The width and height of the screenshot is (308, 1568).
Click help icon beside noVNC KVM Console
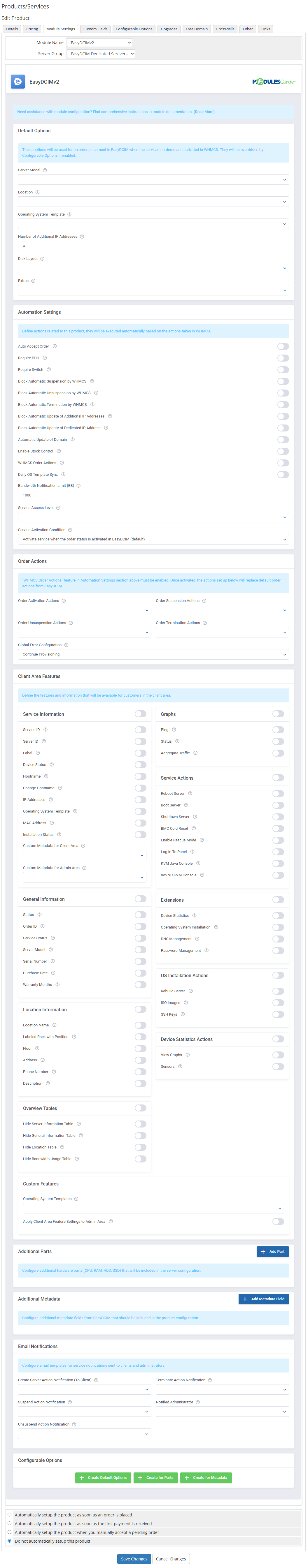[202, 875]
